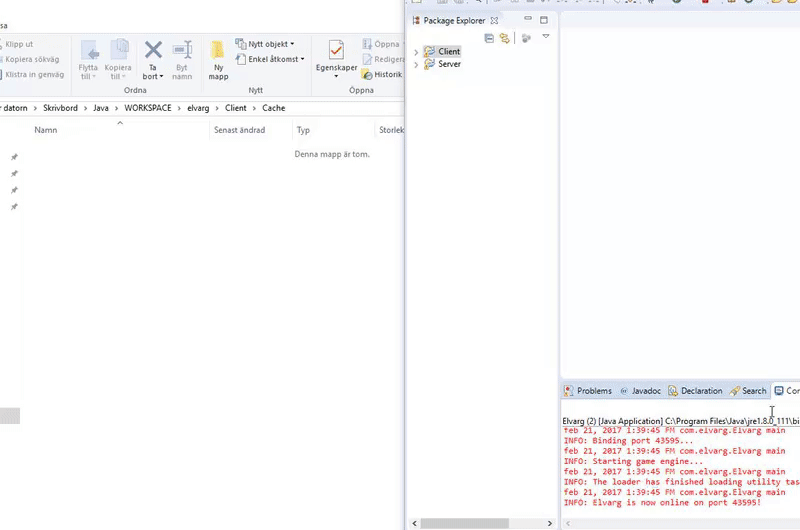Click the Ta bort delete X icon
Screen dimensions: 800x530
[153, 50]
